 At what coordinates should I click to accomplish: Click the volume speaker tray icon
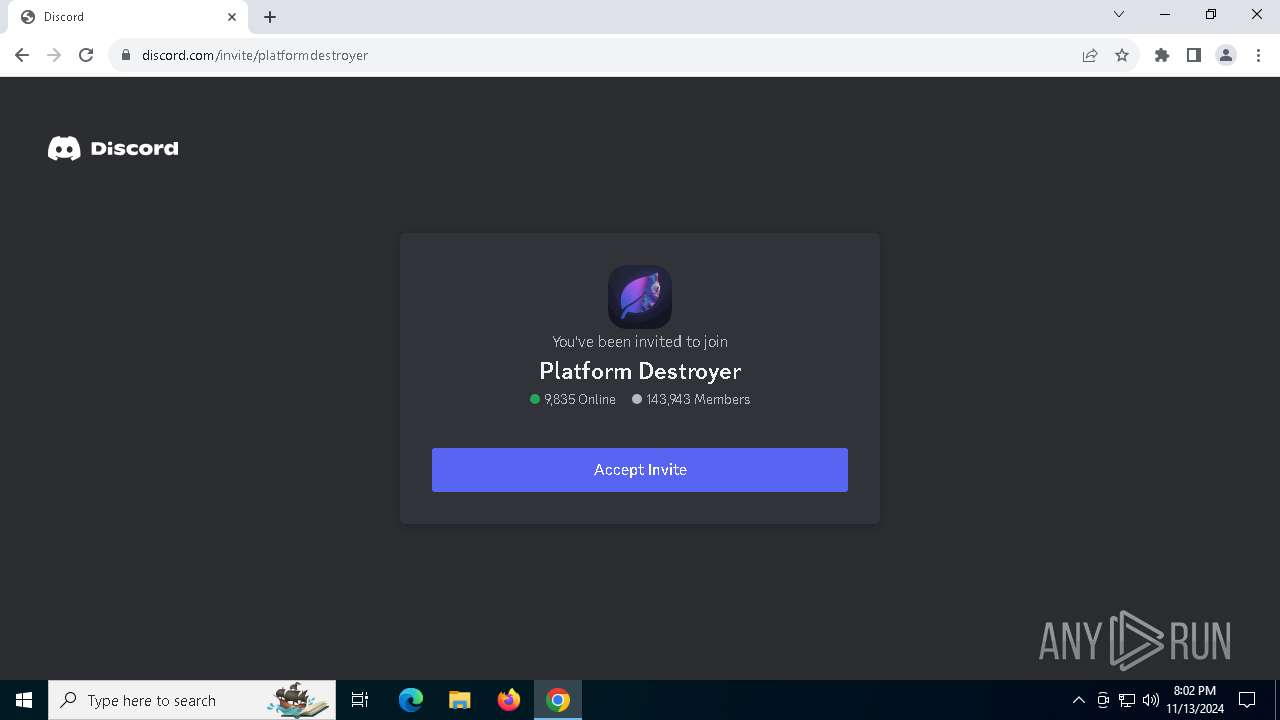[1151, 700]
